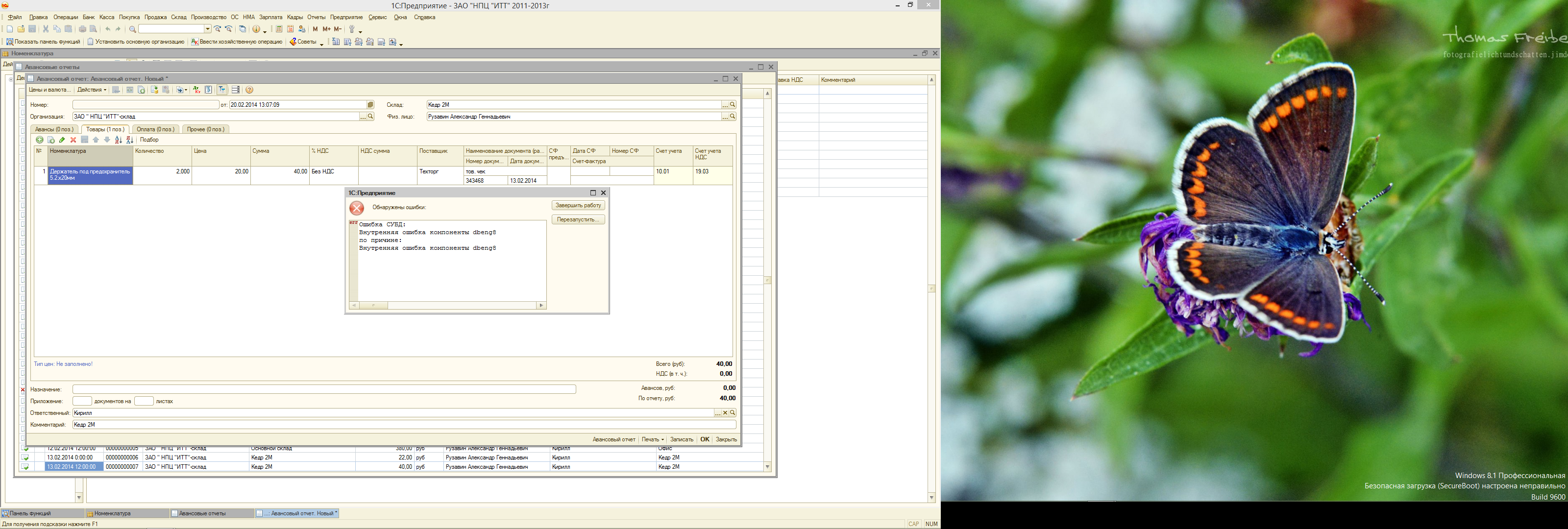Viewport: 1568px width, 529px height.
Task: Click the Windows list icon in main toolbar
Action: coord(242,29)
